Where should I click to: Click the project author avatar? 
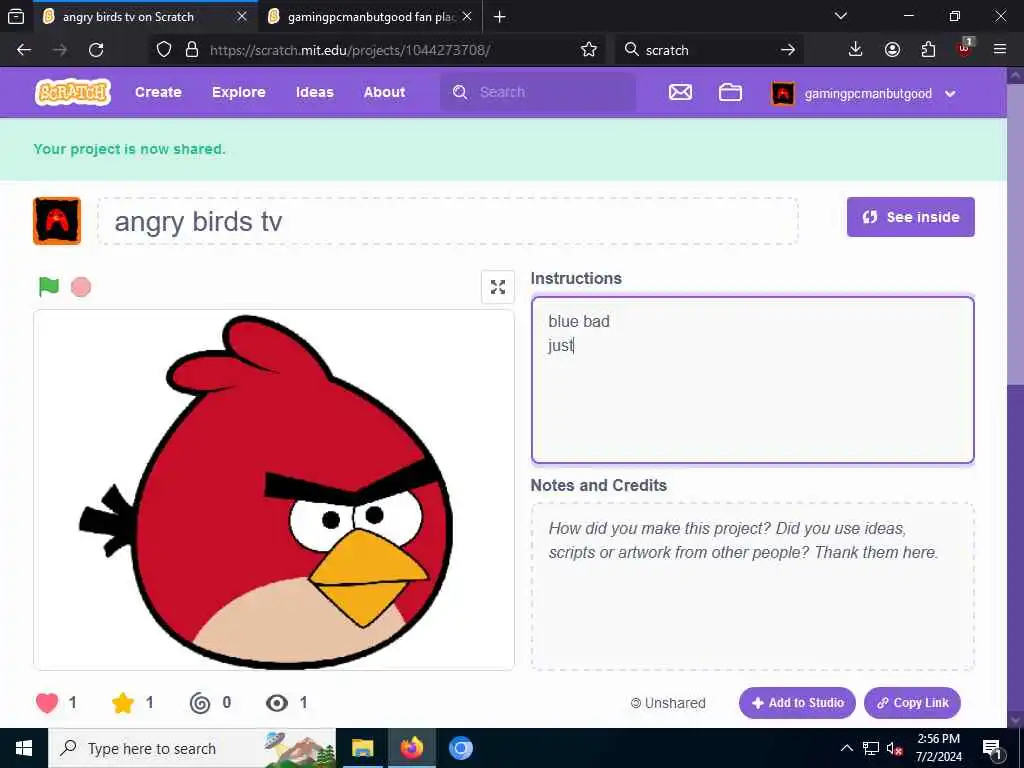click(x=57, y=221)
